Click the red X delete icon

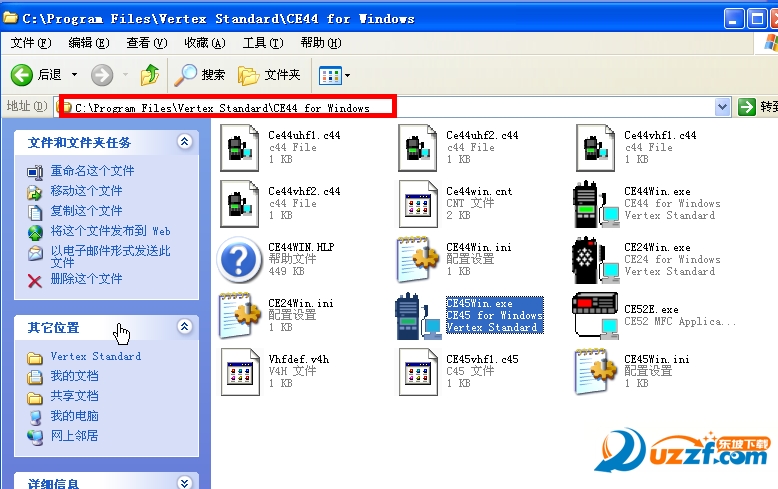tap(35, 281)
